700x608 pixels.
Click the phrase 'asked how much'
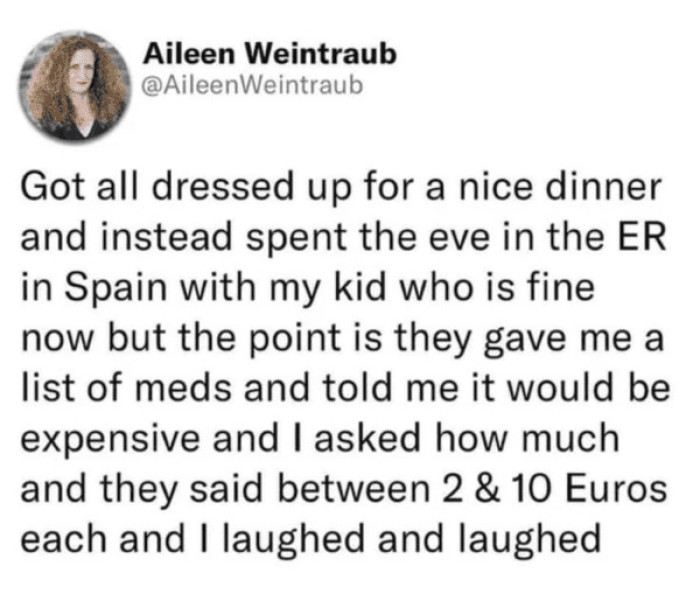coord(467,438)
